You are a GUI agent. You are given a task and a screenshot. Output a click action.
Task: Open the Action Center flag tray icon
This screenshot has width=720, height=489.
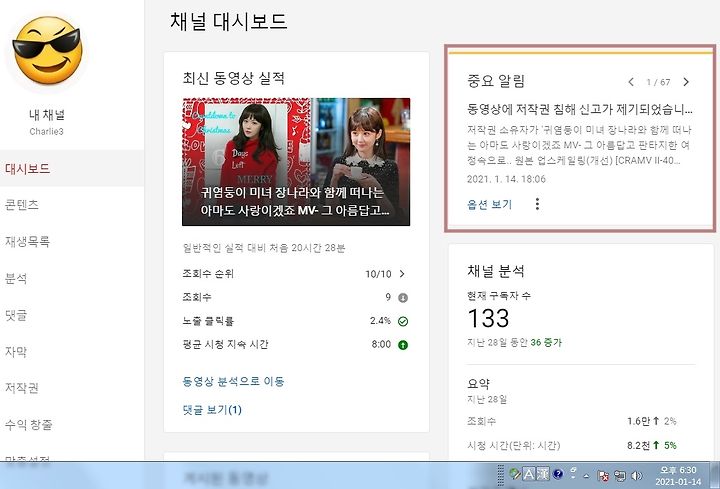point(603,476)
